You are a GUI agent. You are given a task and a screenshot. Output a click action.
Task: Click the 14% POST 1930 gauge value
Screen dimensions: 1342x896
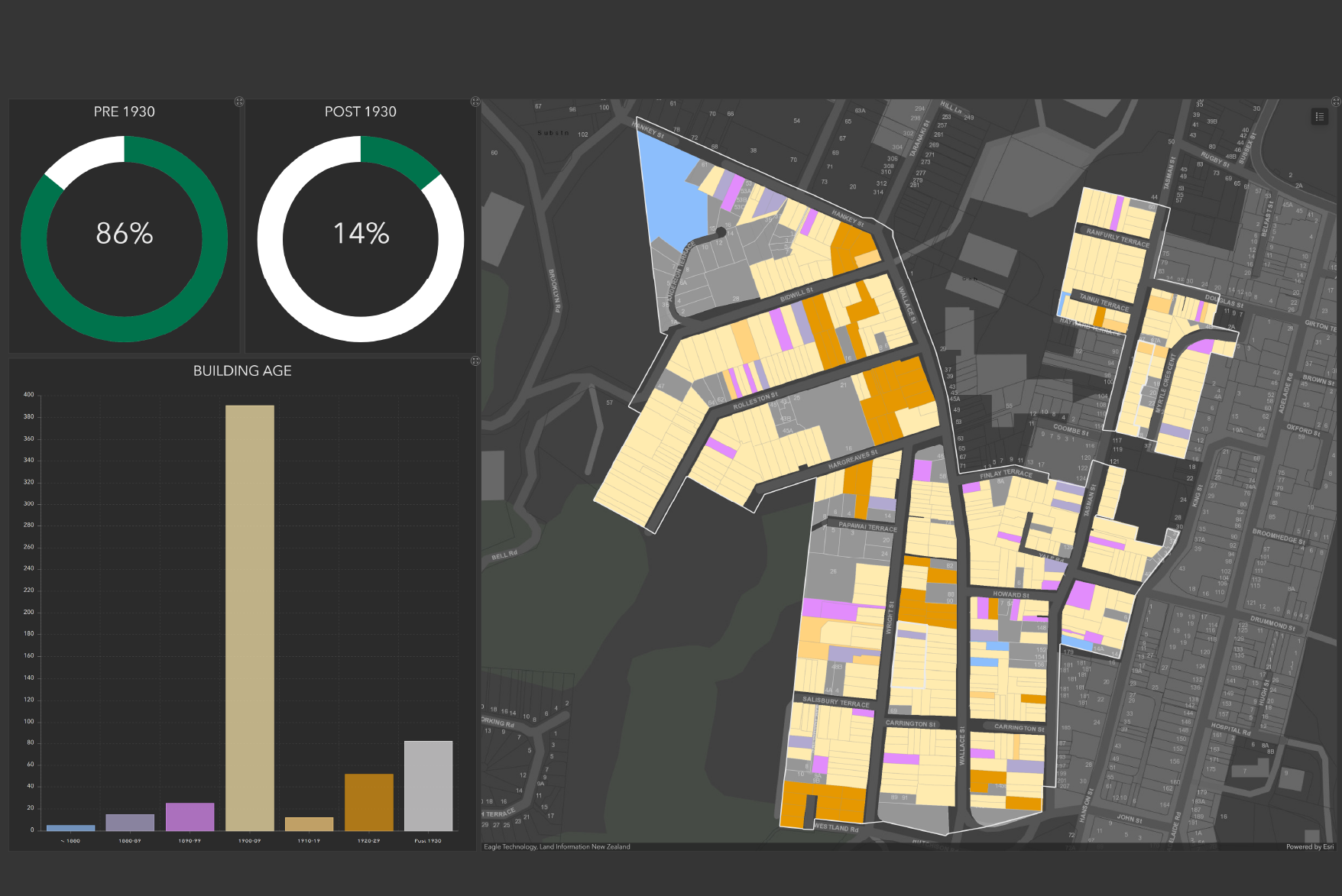[x=361, y=233]
